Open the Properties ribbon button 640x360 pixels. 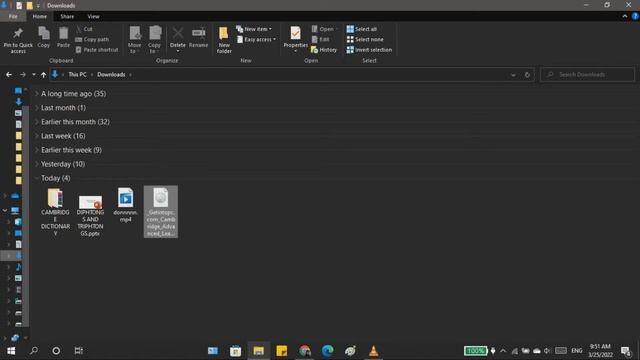click(295, 40)
